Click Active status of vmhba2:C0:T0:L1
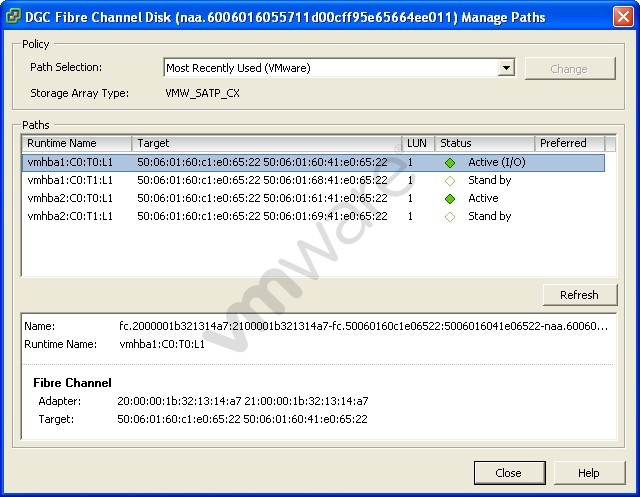 tap(483, 198)
